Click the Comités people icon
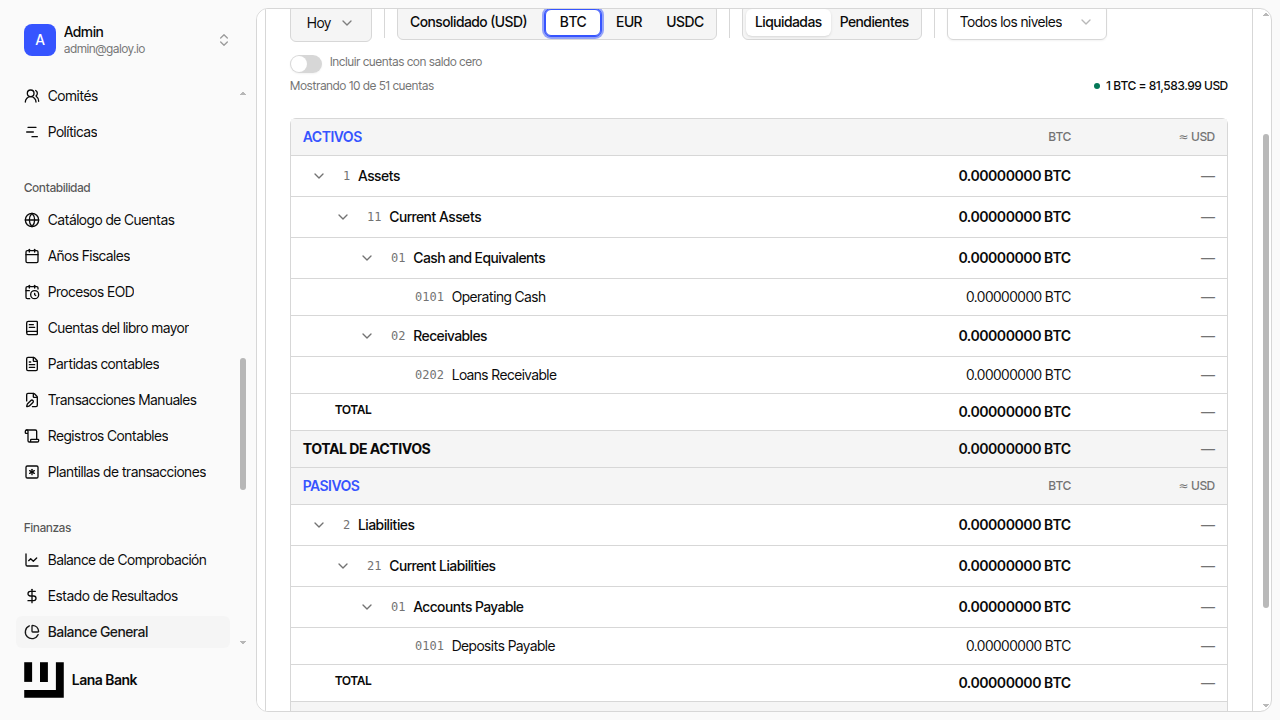The image size is (1280, 720). (32, 96)
